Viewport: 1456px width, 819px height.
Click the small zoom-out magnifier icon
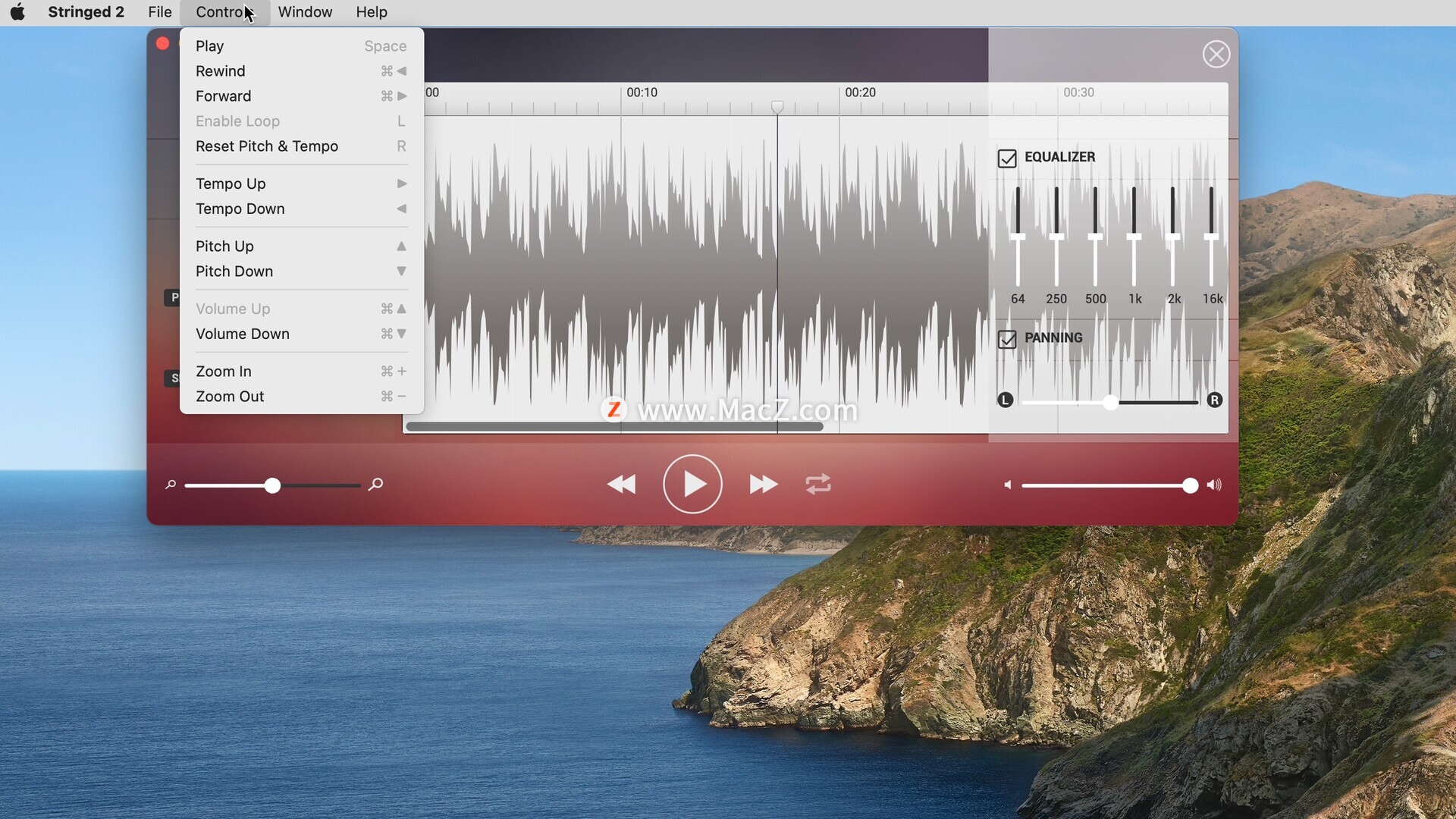point(171,485)
